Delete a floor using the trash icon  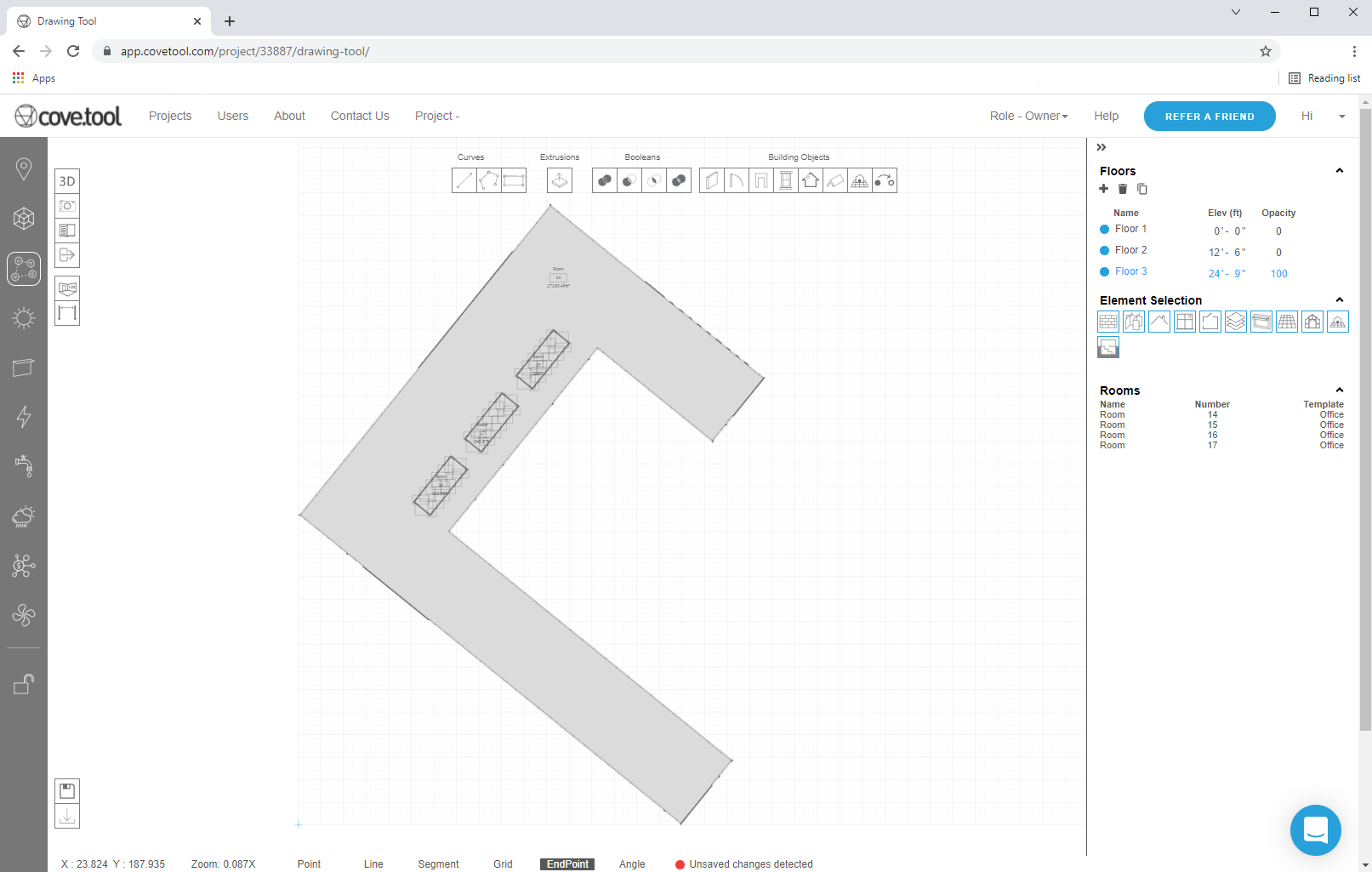pos(1123,189)
